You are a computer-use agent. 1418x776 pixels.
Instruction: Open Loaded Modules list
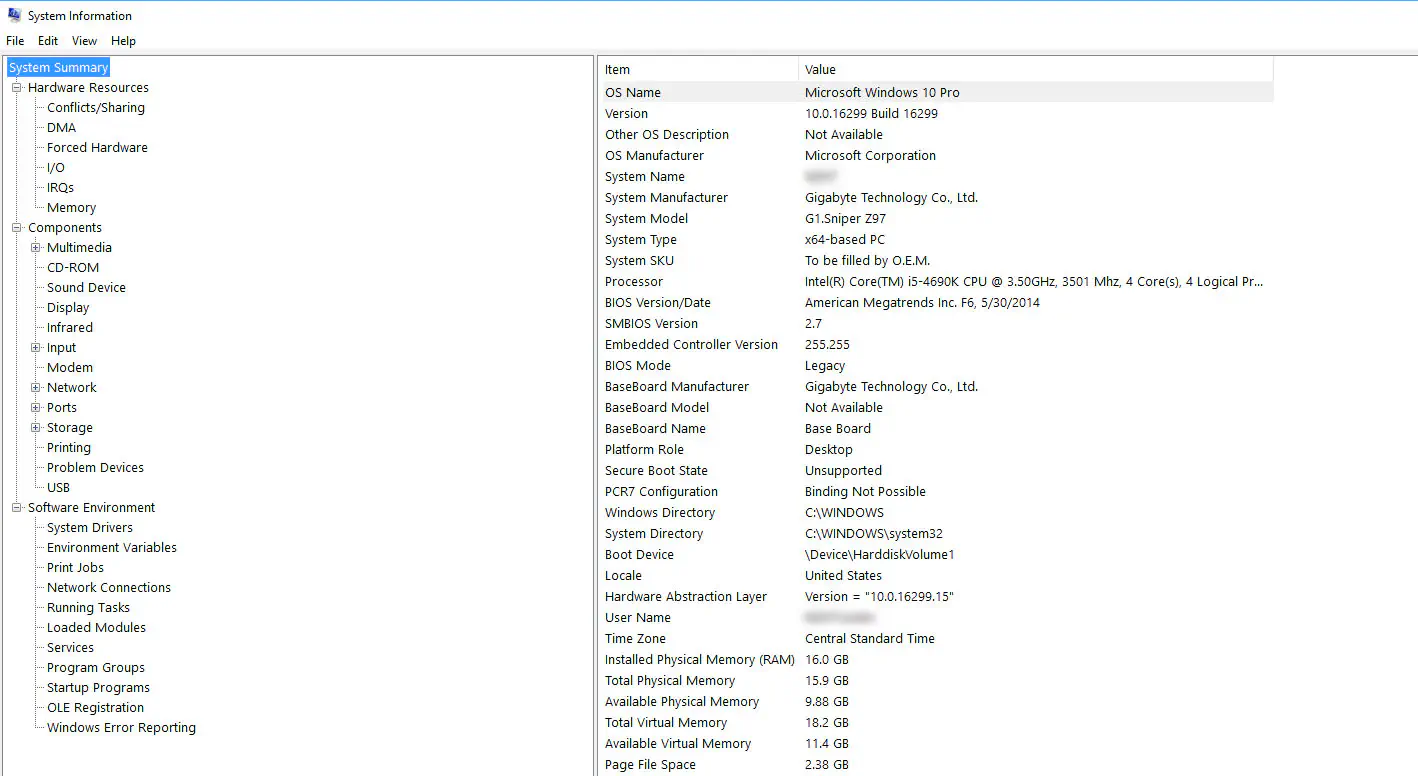96,627
